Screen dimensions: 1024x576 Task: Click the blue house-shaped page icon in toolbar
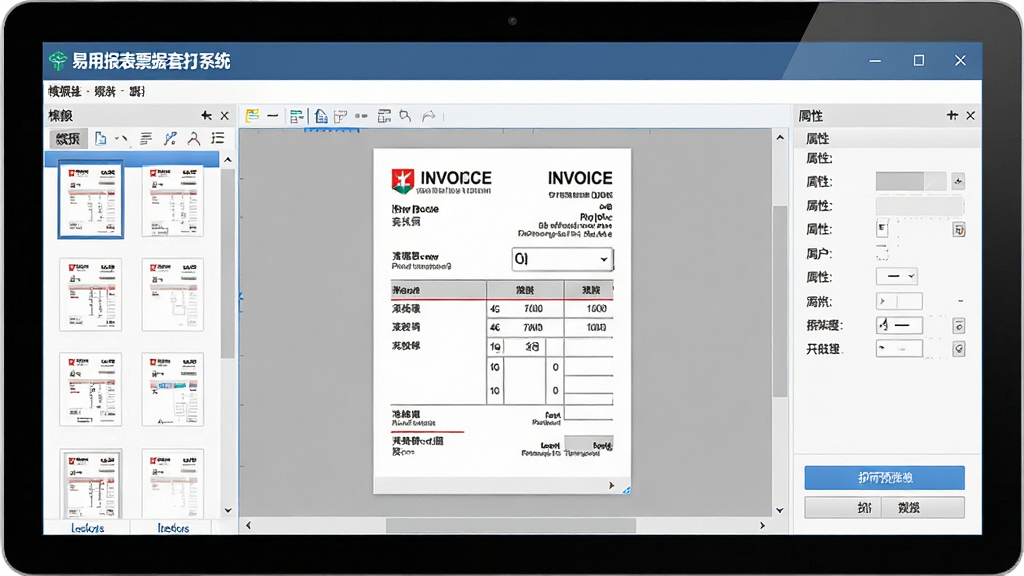[x=321, y=116]
